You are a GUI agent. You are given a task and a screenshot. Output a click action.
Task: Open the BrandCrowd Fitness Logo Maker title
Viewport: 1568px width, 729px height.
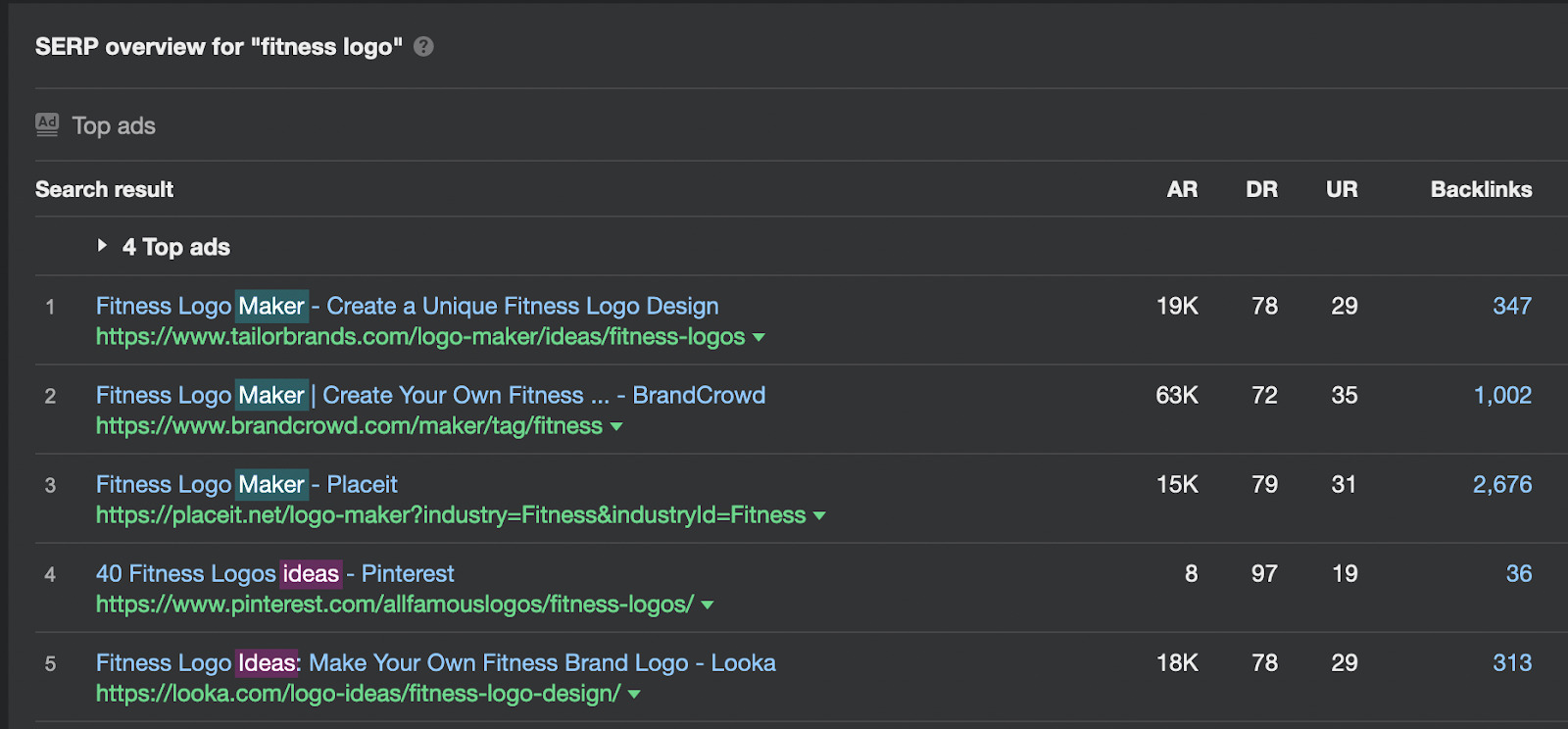(430, 395)
